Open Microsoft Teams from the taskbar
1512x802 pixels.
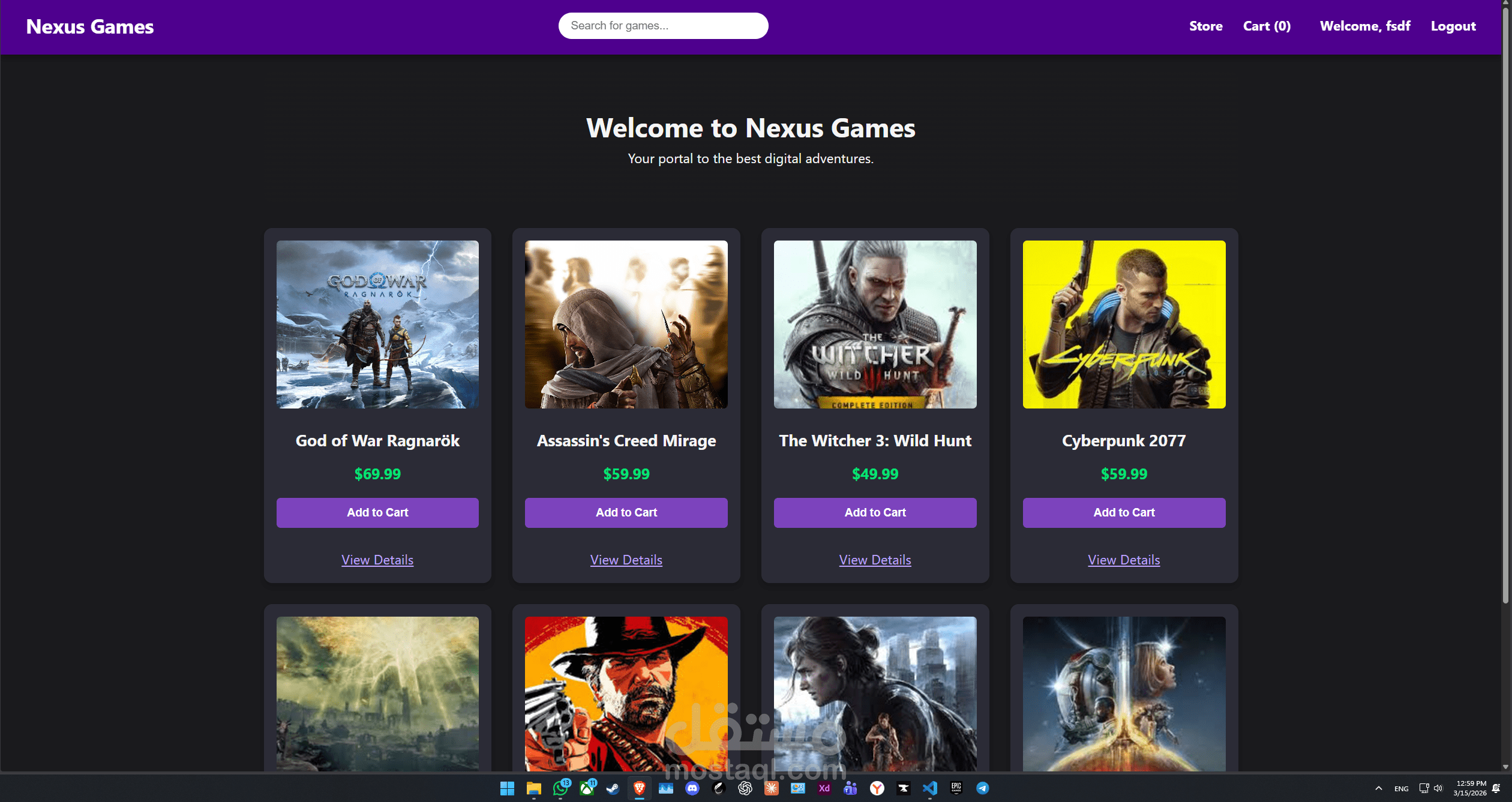850,788
